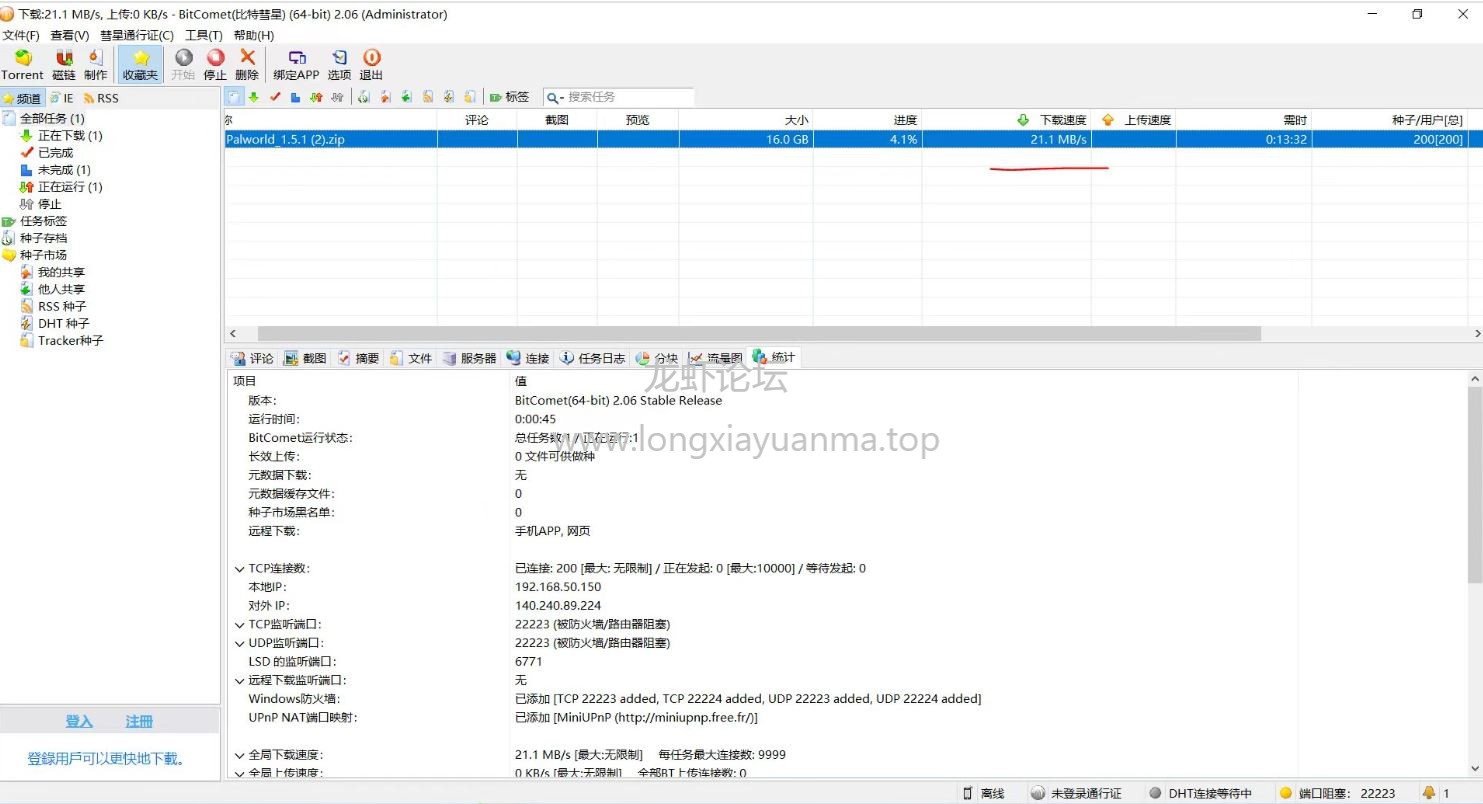Collapse the TCP连接数 statistics row

239,569
